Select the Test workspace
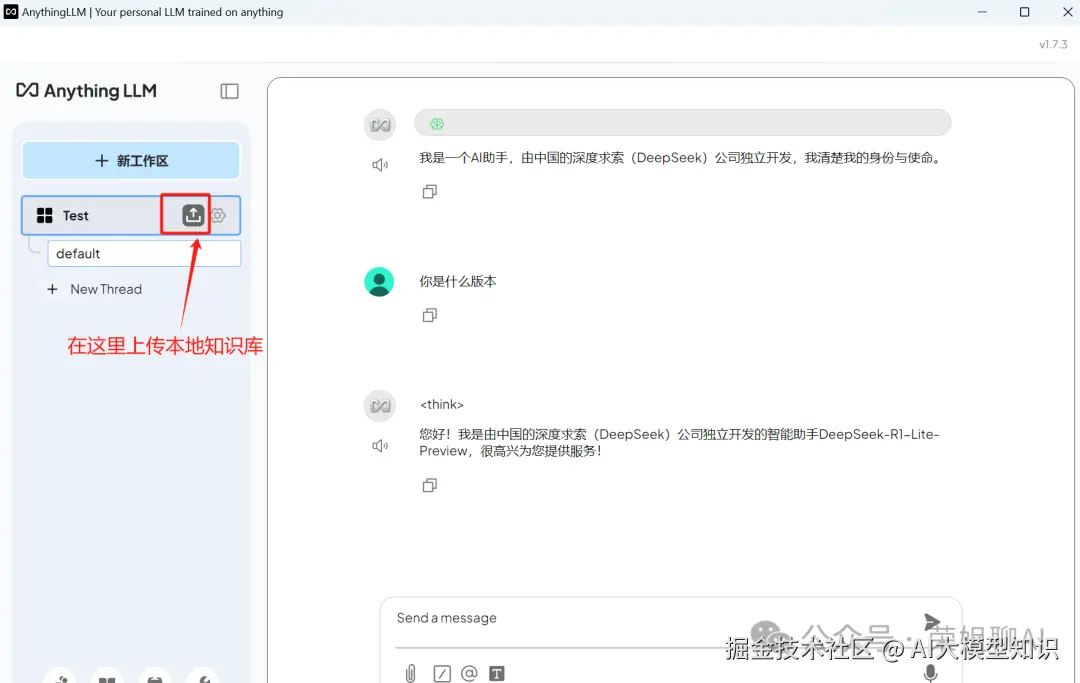Viewport: 1080px width, 683px height. [131, 216]
